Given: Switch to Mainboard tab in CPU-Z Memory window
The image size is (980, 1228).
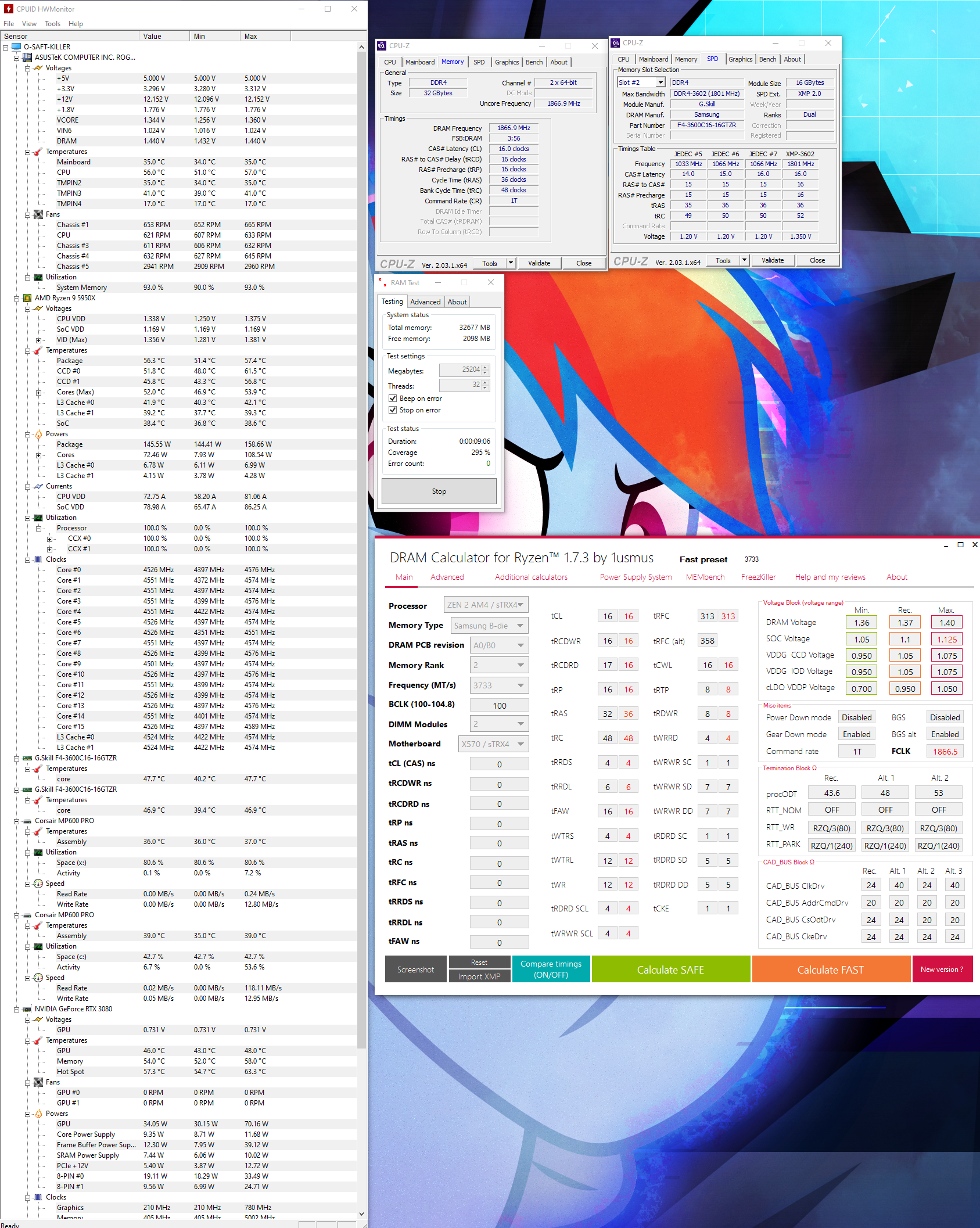Looking at the screenshot, I should (420, 62).
